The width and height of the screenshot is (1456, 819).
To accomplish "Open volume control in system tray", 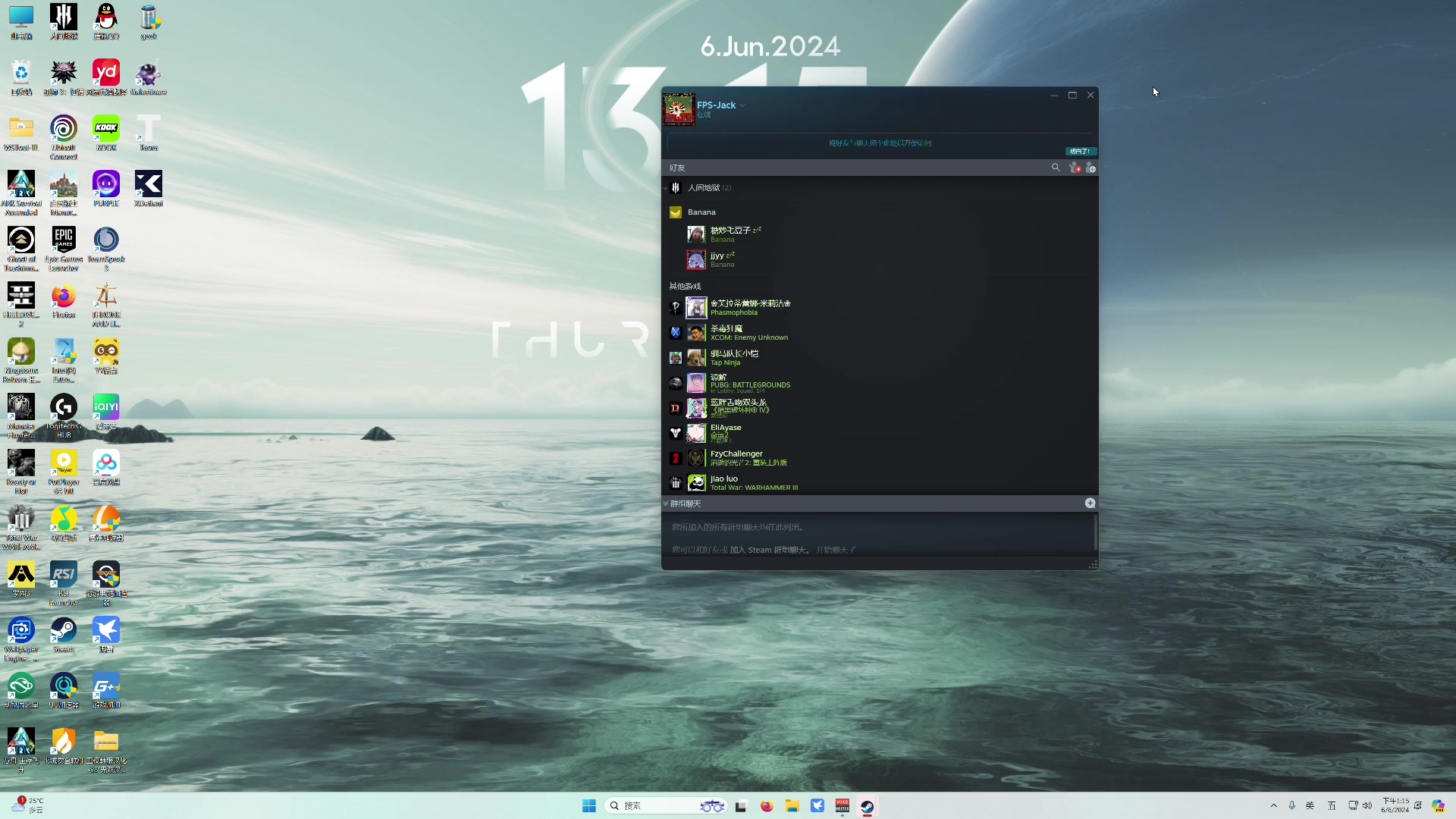I will (1367, 805).
